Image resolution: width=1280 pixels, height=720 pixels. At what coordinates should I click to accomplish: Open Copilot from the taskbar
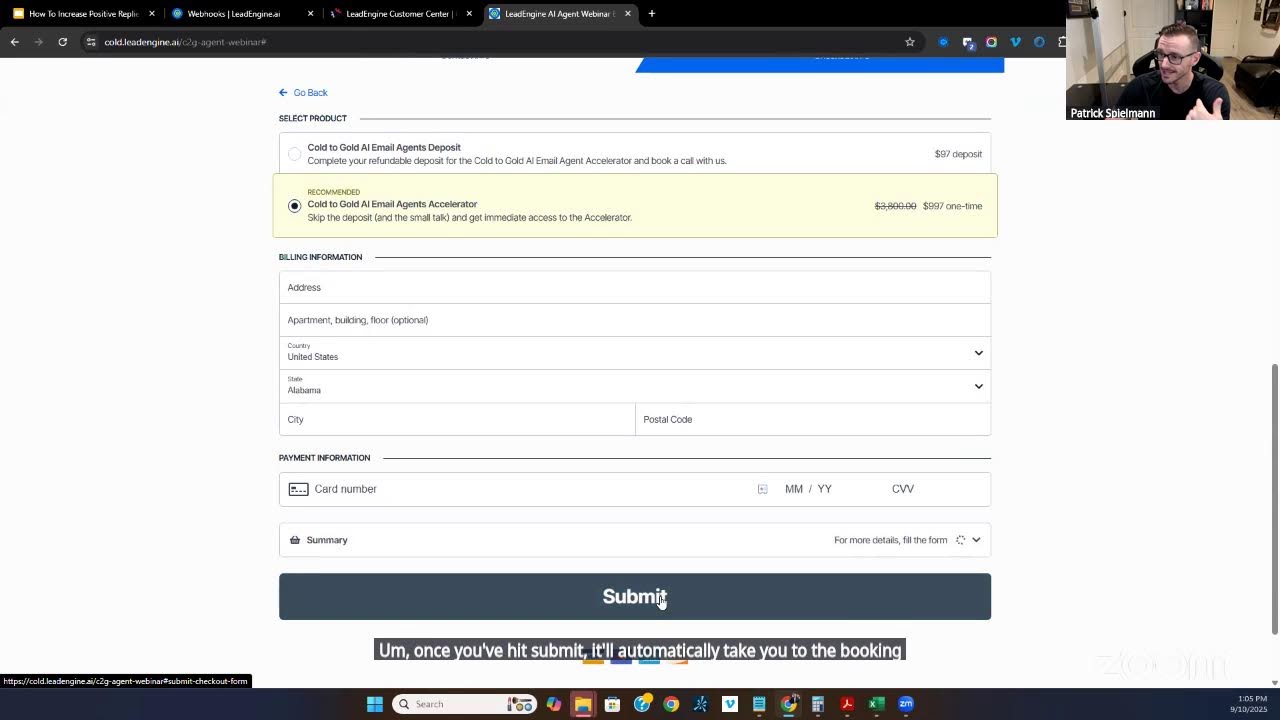coord(553,704)
